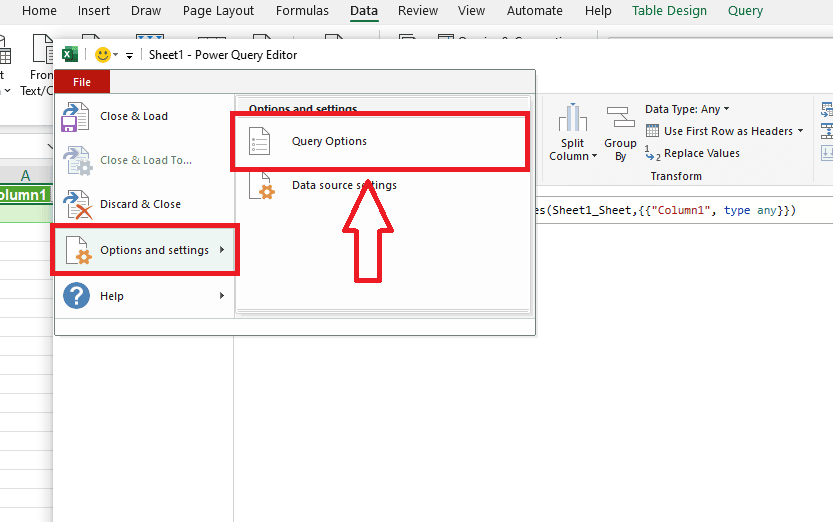Viewport: 833px width, 522px height.
Task: Click the smiley feedback icon
Action: 103,54
